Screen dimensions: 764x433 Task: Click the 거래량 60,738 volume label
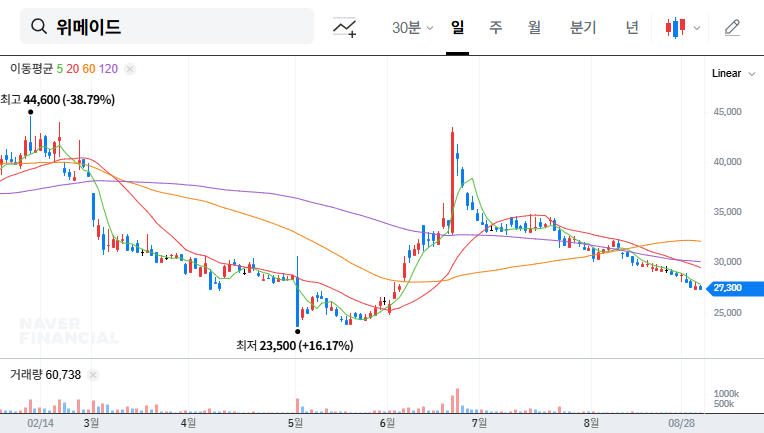45,375
